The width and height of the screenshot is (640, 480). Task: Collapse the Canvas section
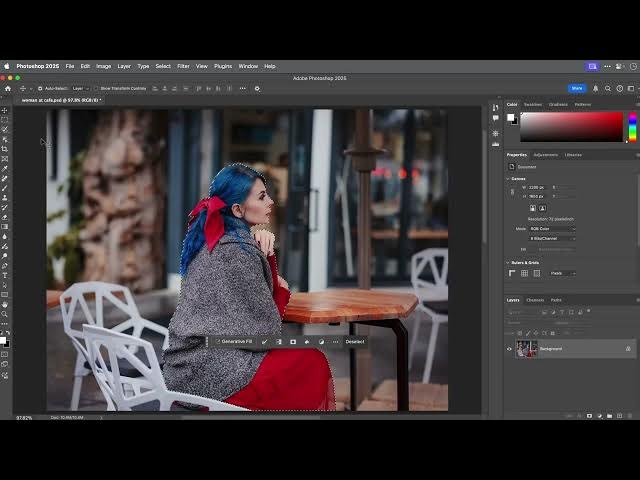[508, 179]
